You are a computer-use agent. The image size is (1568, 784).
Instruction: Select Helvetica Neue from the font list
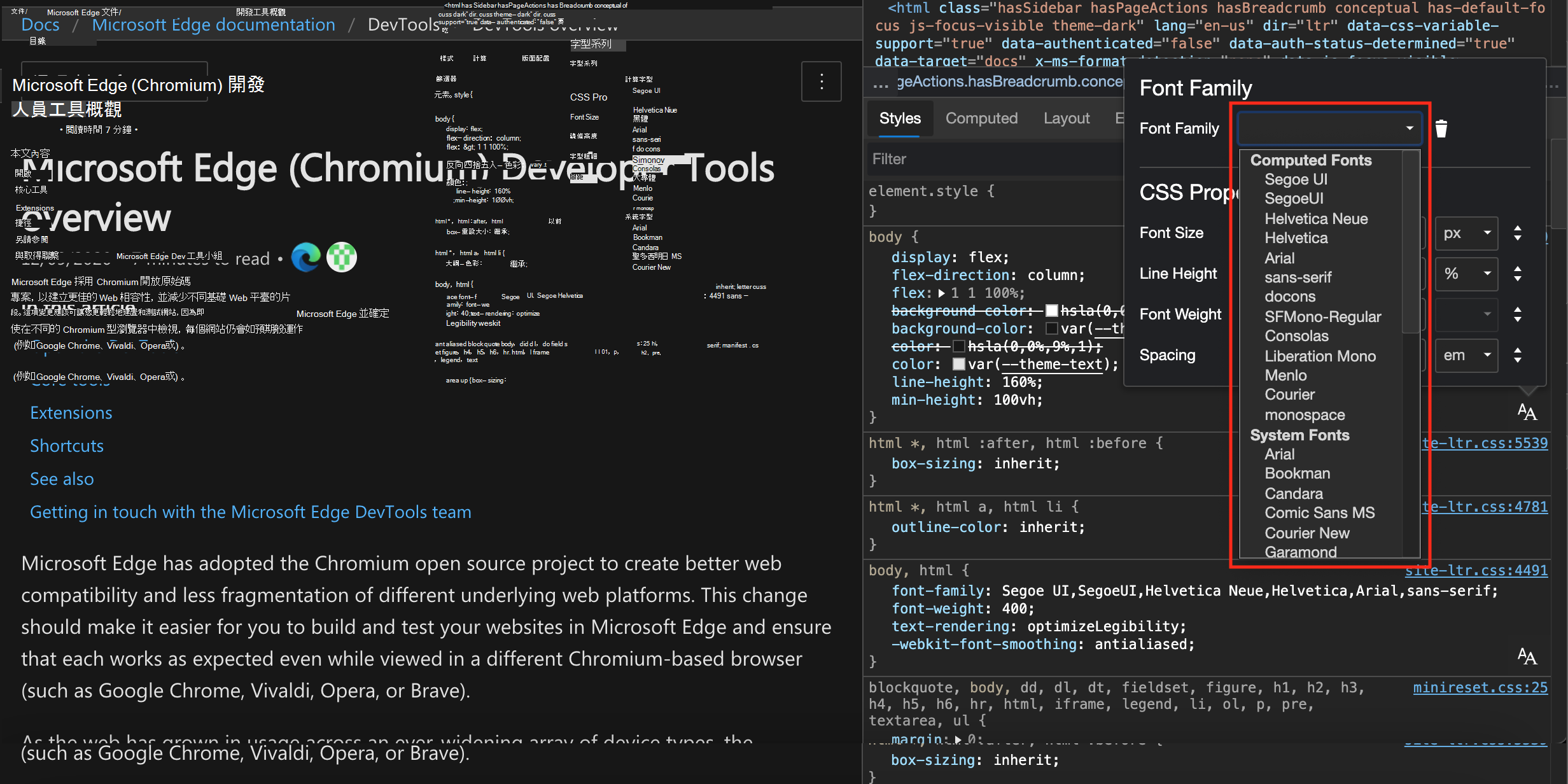(x=1315, y=219)
